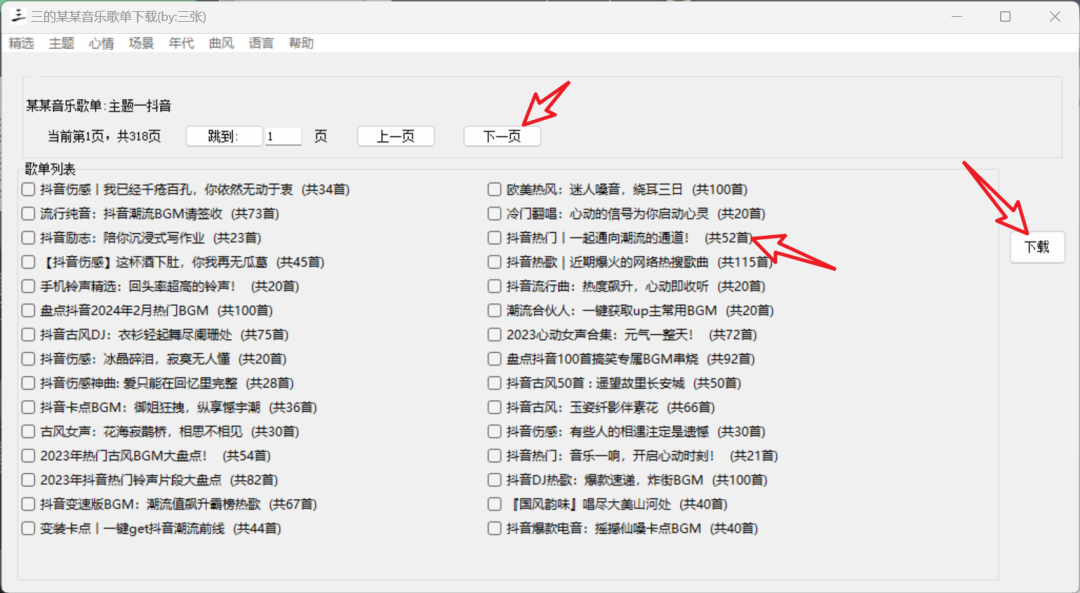The width and height of the screenshot is (1080, 593).
Task: Check 抖音伤感神曲 爱只能在回忆里完整
Action: point(28,383)
